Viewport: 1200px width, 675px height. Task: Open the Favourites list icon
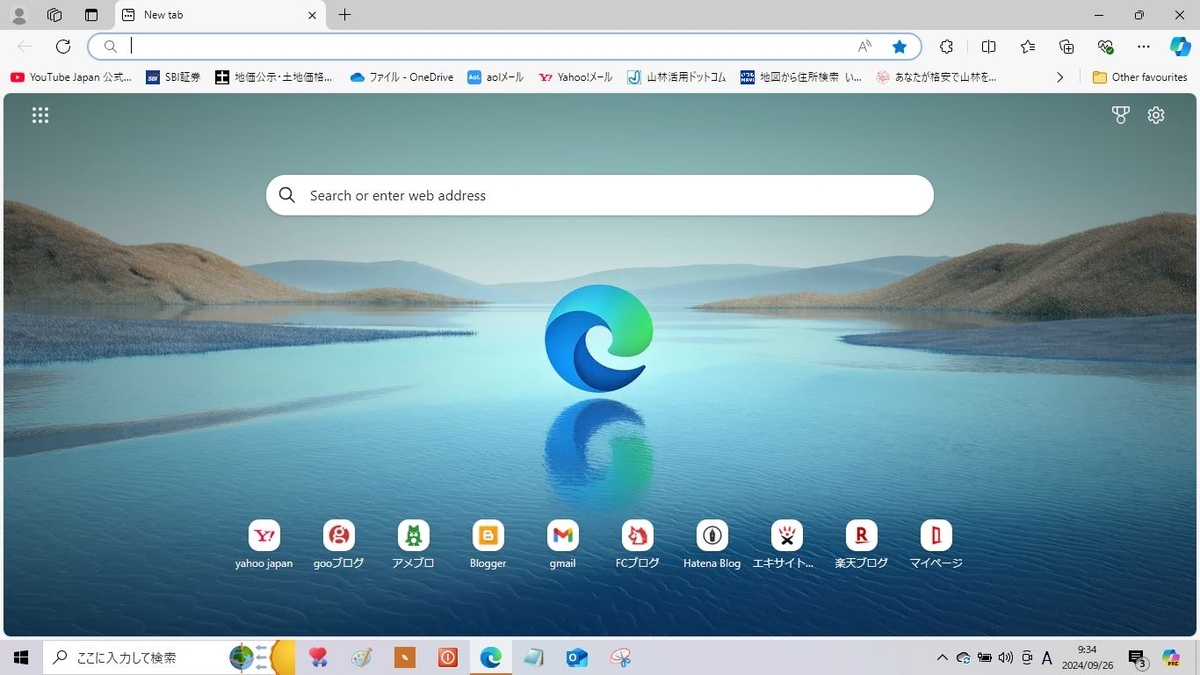1027,46
